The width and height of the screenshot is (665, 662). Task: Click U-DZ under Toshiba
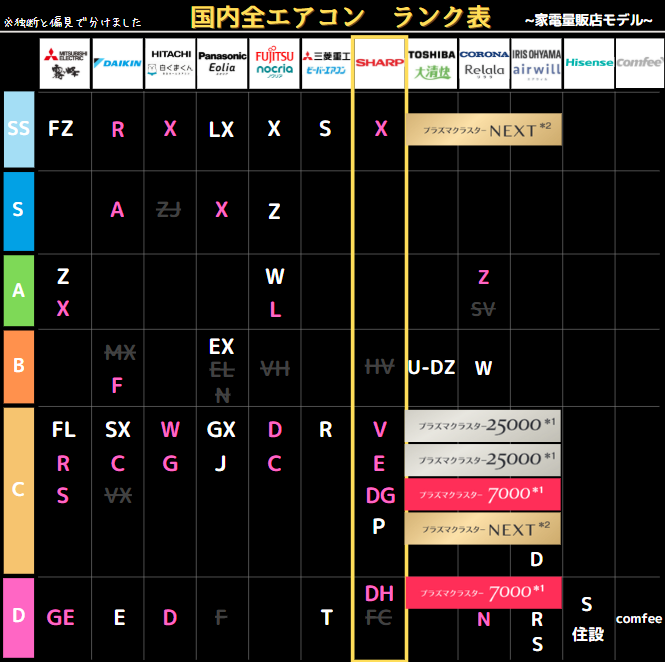pyautogui.click(x=431, y=368)
